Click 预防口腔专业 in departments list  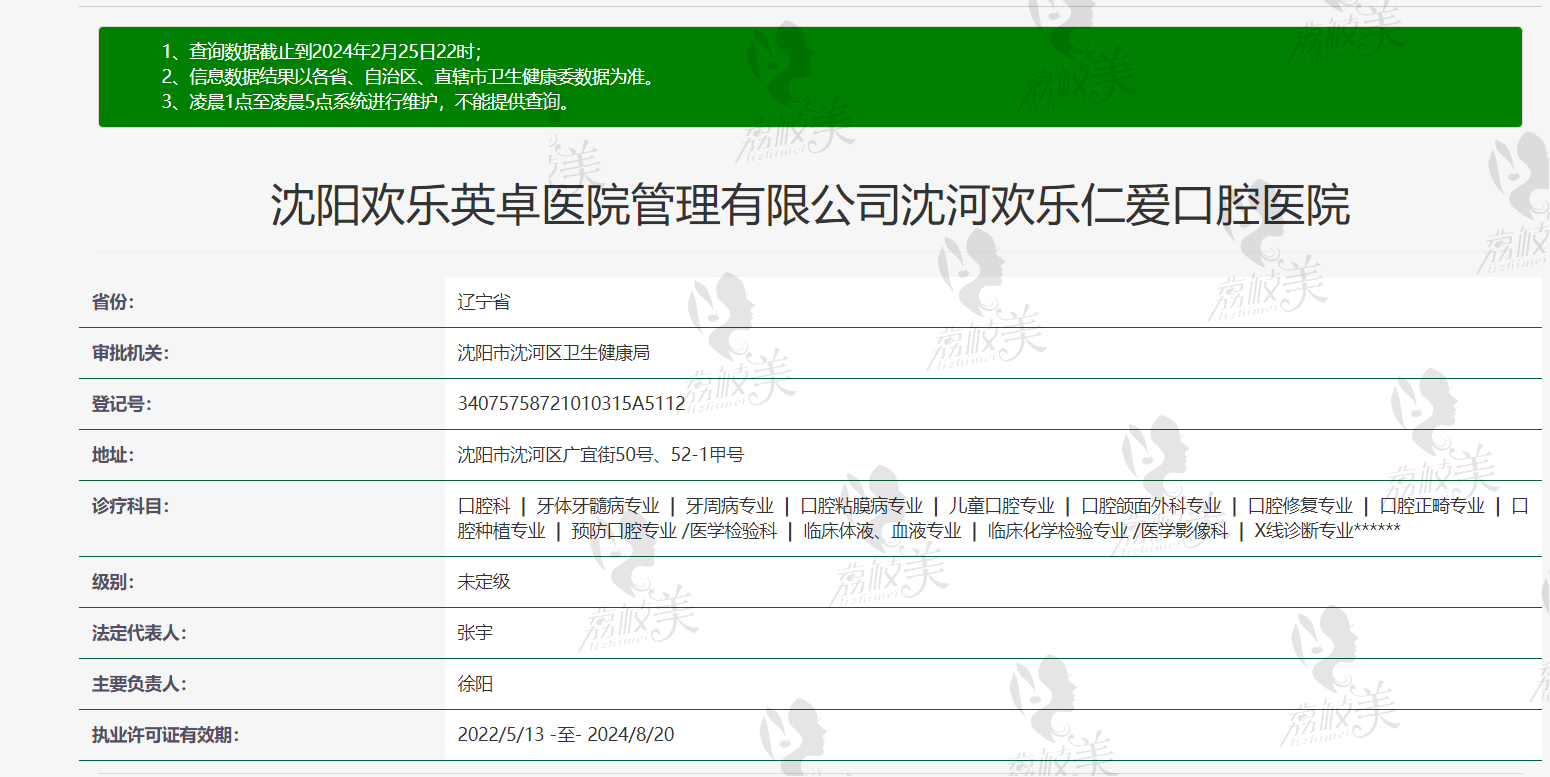624,531
